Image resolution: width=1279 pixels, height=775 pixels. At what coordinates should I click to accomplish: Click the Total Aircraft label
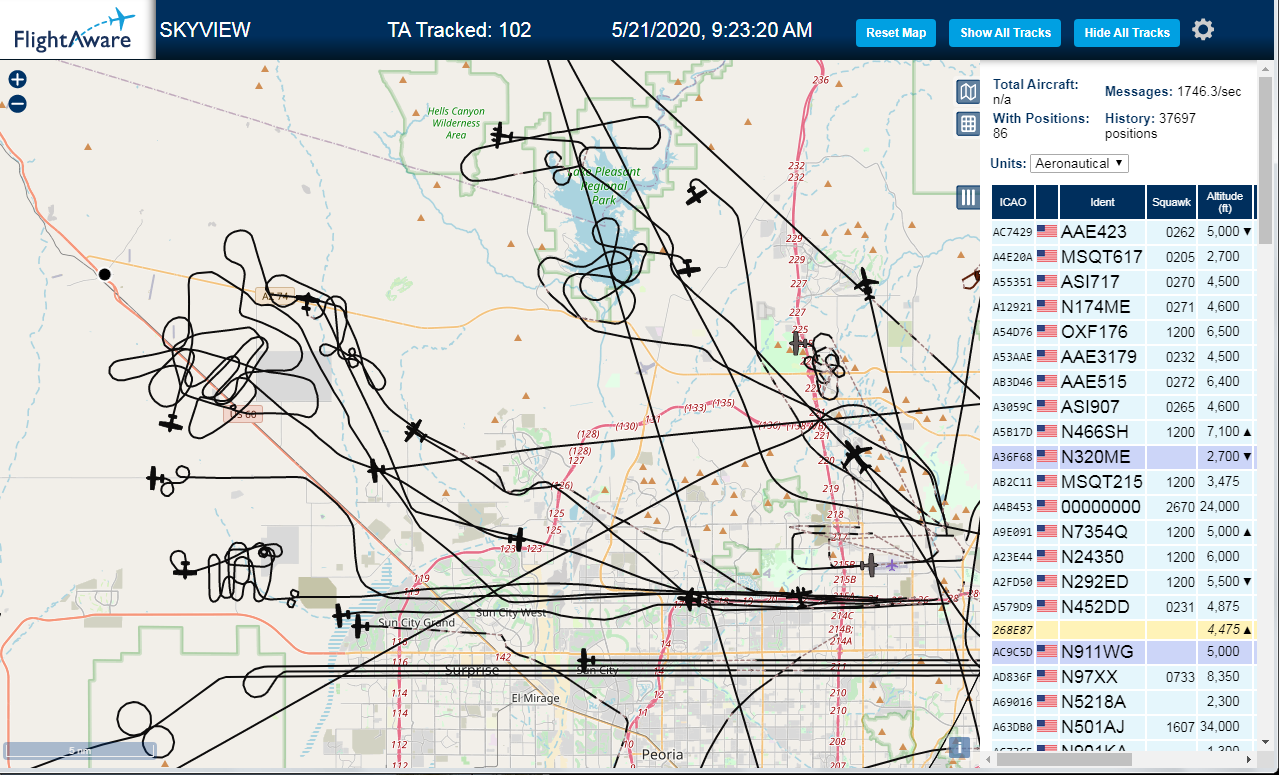pos(1036,85)
